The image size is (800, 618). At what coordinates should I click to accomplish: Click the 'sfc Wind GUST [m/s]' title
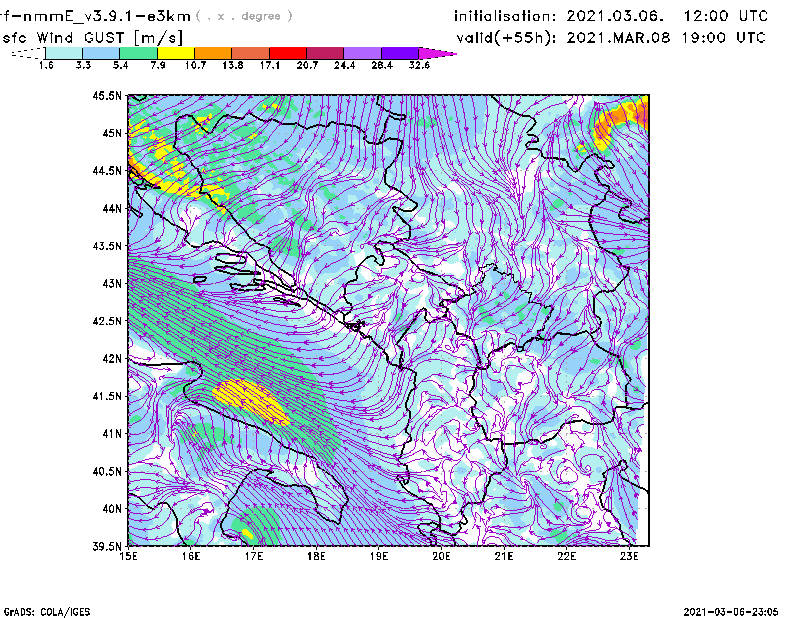(92, 38)
